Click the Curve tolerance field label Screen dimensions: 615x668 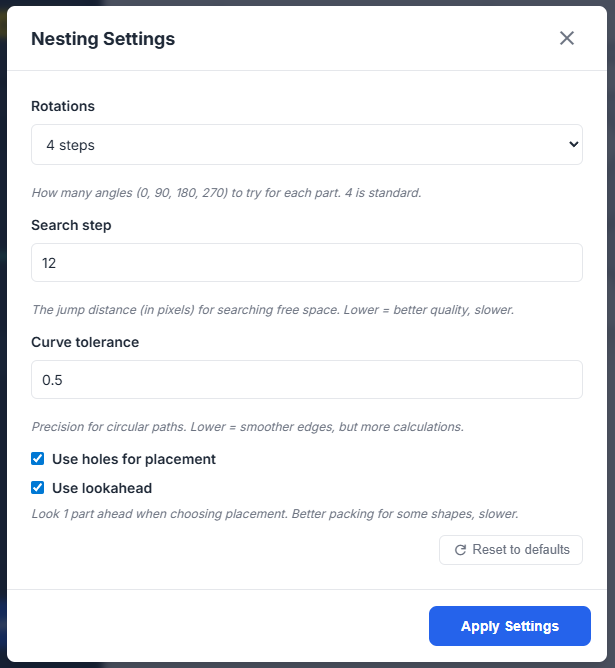click(85, 342)
